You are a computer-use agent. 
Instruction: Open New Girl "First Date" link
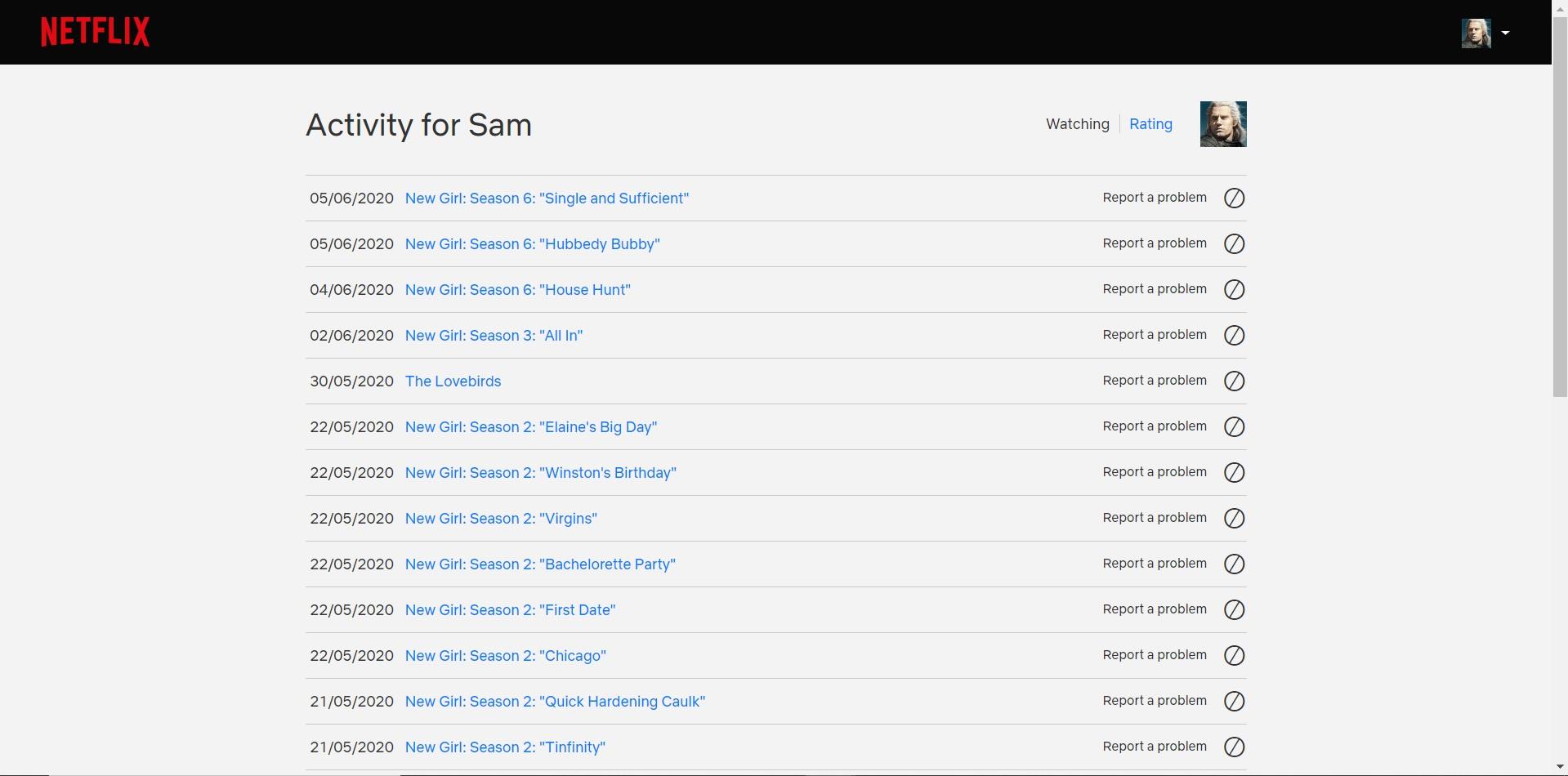click(x=510, y=610)
